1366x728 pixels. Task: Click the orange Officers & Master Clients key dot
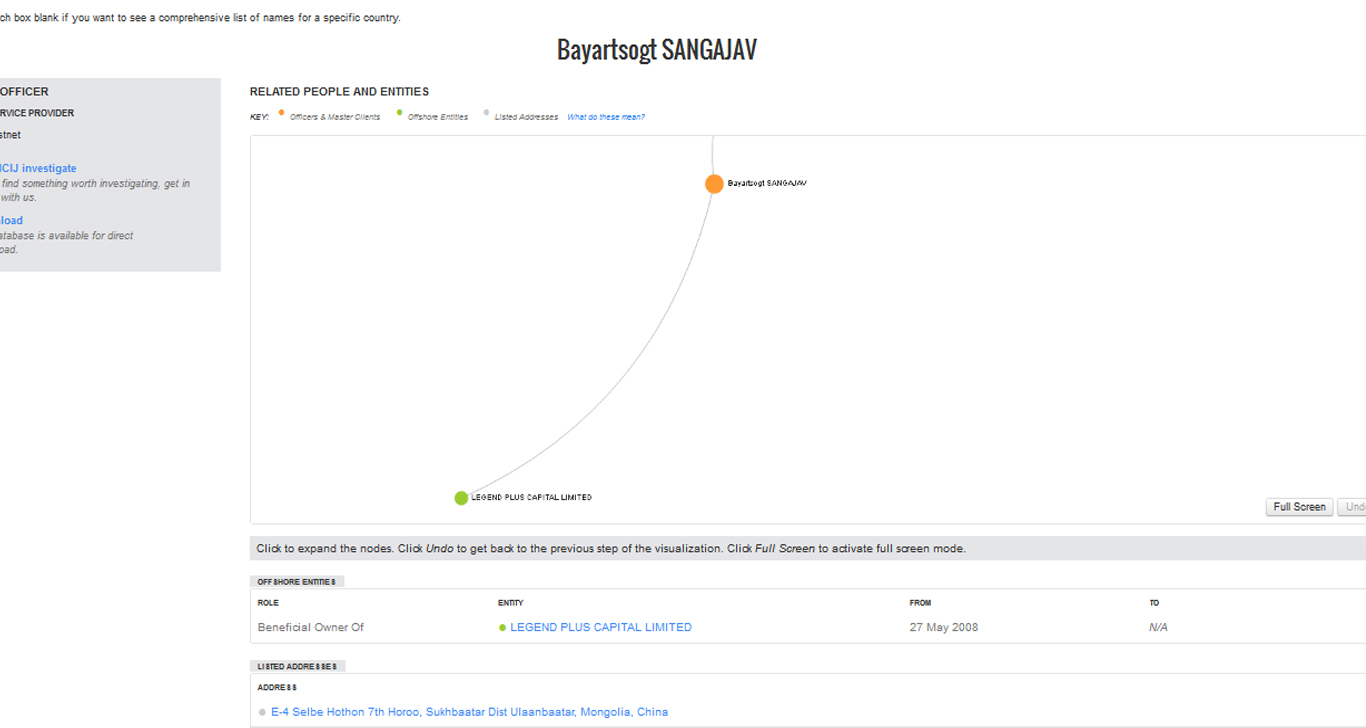[x=282, y=113]
